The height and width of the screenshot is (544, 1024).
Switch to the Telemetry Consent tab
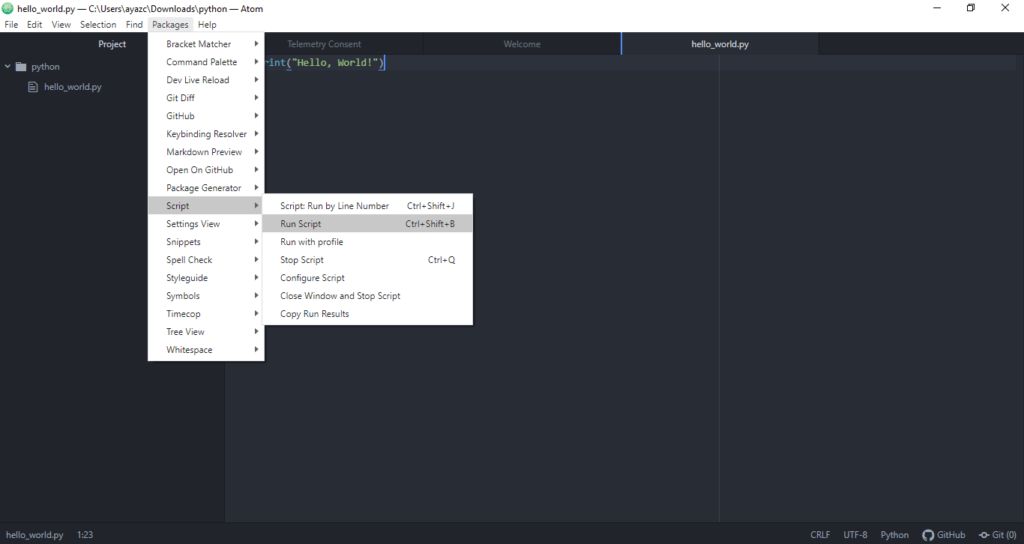point(324,44)
